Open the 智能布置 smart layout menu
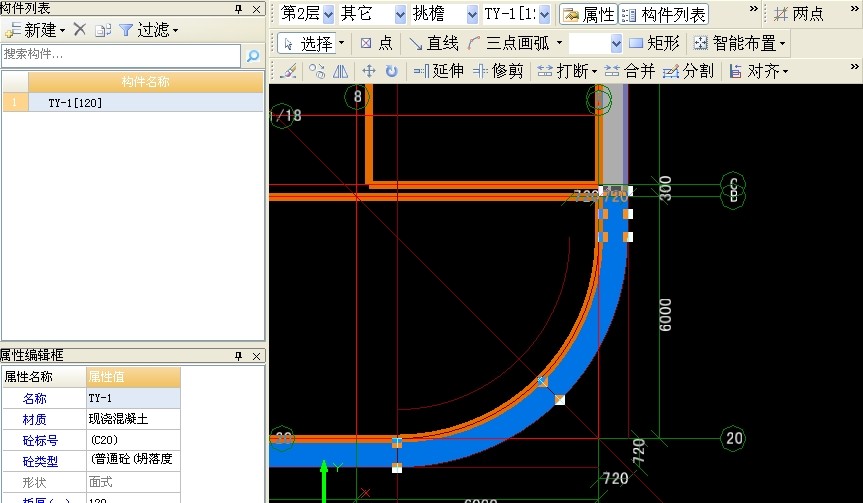Viewport: 863px width, 503px height. tap(740, 43)
